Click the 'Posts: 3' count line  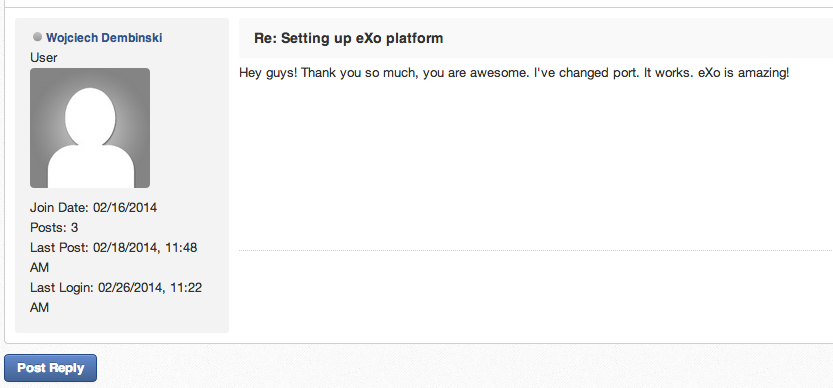point(54,227)
